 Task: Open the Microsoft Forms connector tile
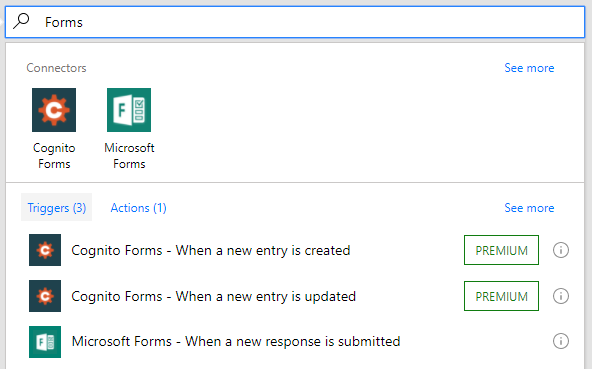pyautogui.click(x=129, y=110)
